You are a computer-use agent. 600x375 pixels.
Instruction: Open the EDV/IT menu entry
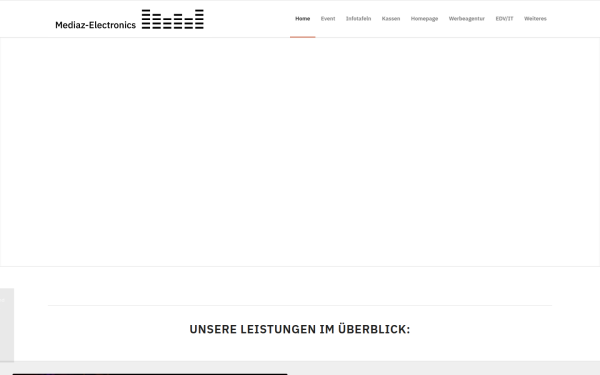click(504, 18)
